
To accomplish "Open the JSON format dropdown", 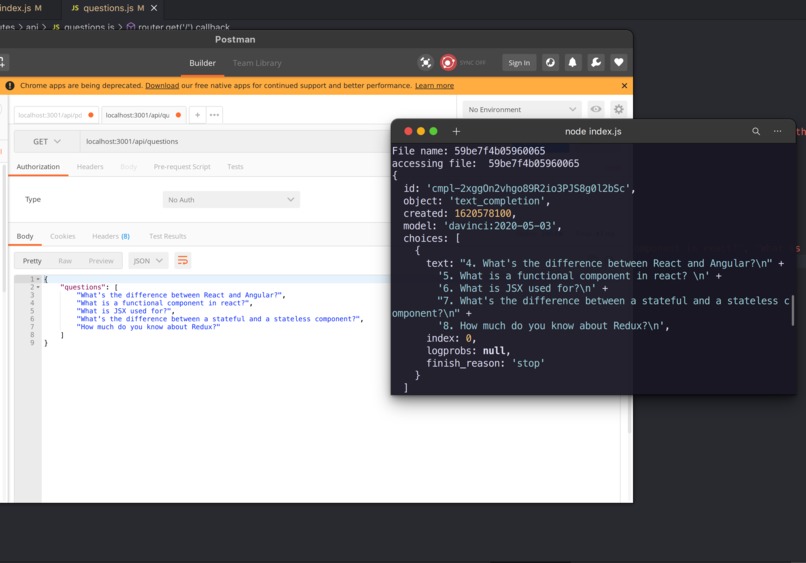I will click(x=148, y=261).
